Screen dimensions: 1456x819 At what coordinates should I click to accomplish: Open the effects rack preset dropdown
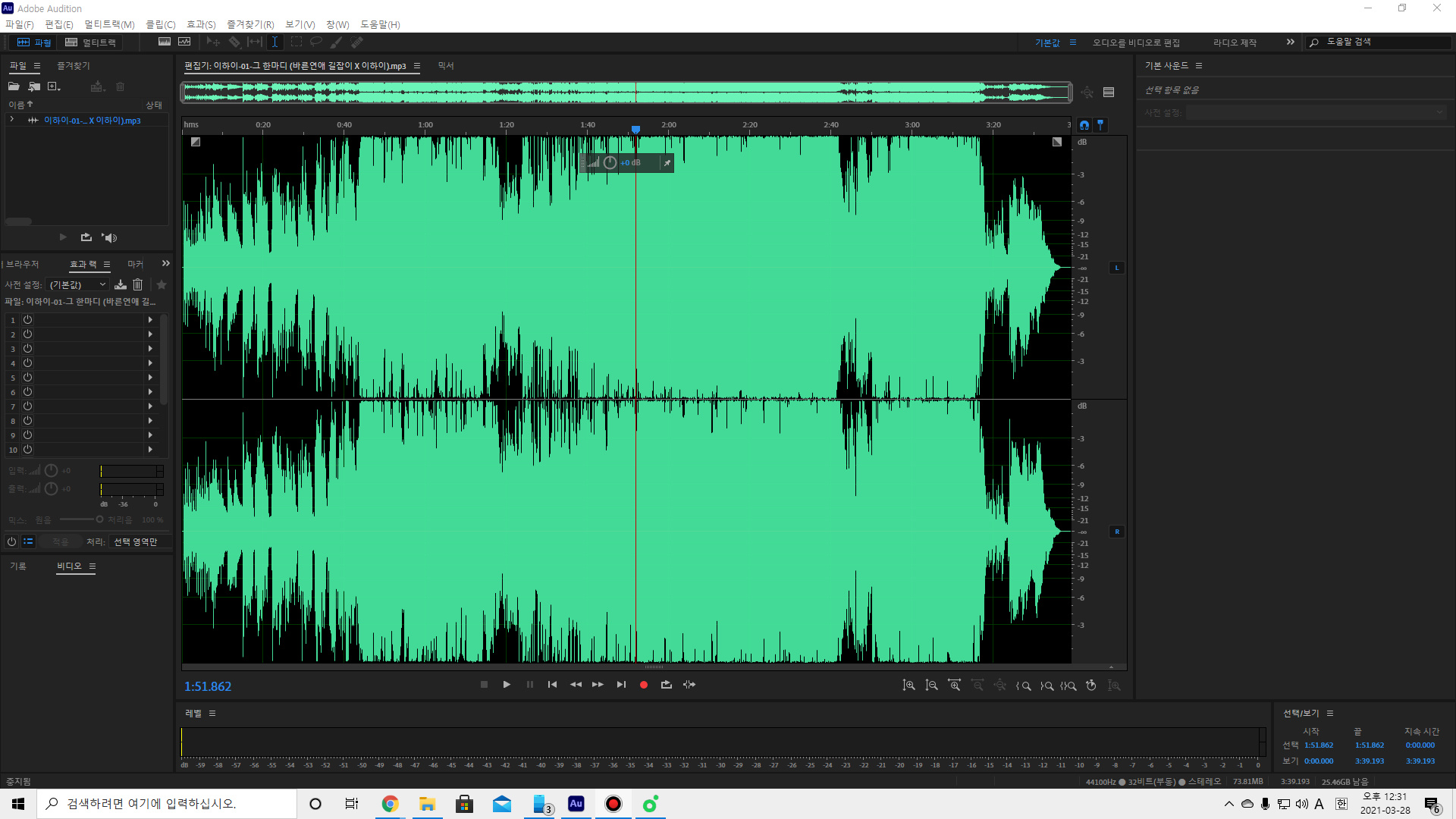[79, 285]
